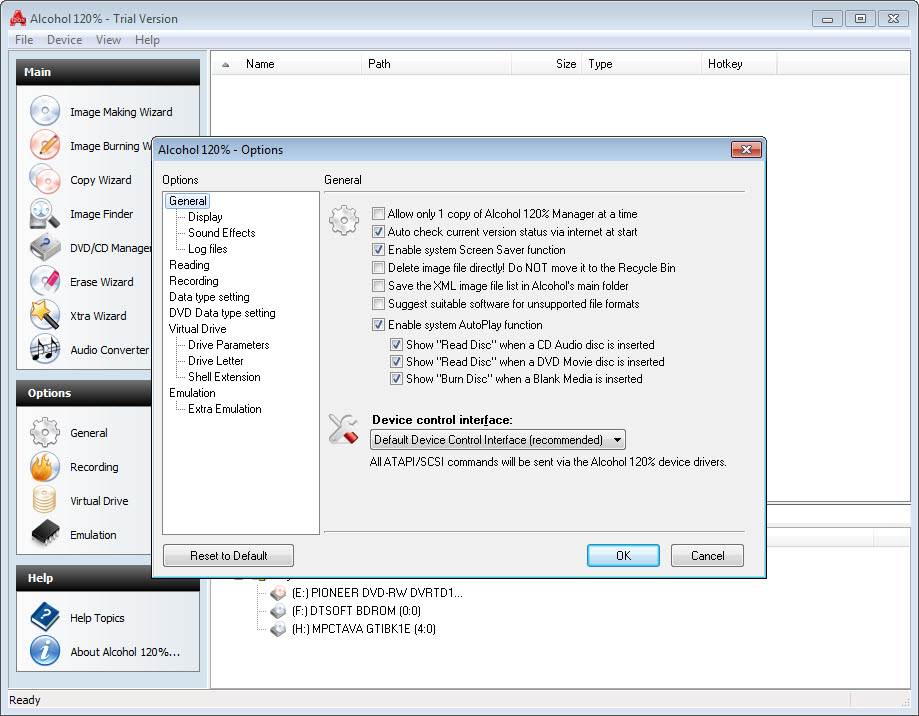Open Xtra Wizard star wand icon
The image size is (919, 716).
(45, 315)
